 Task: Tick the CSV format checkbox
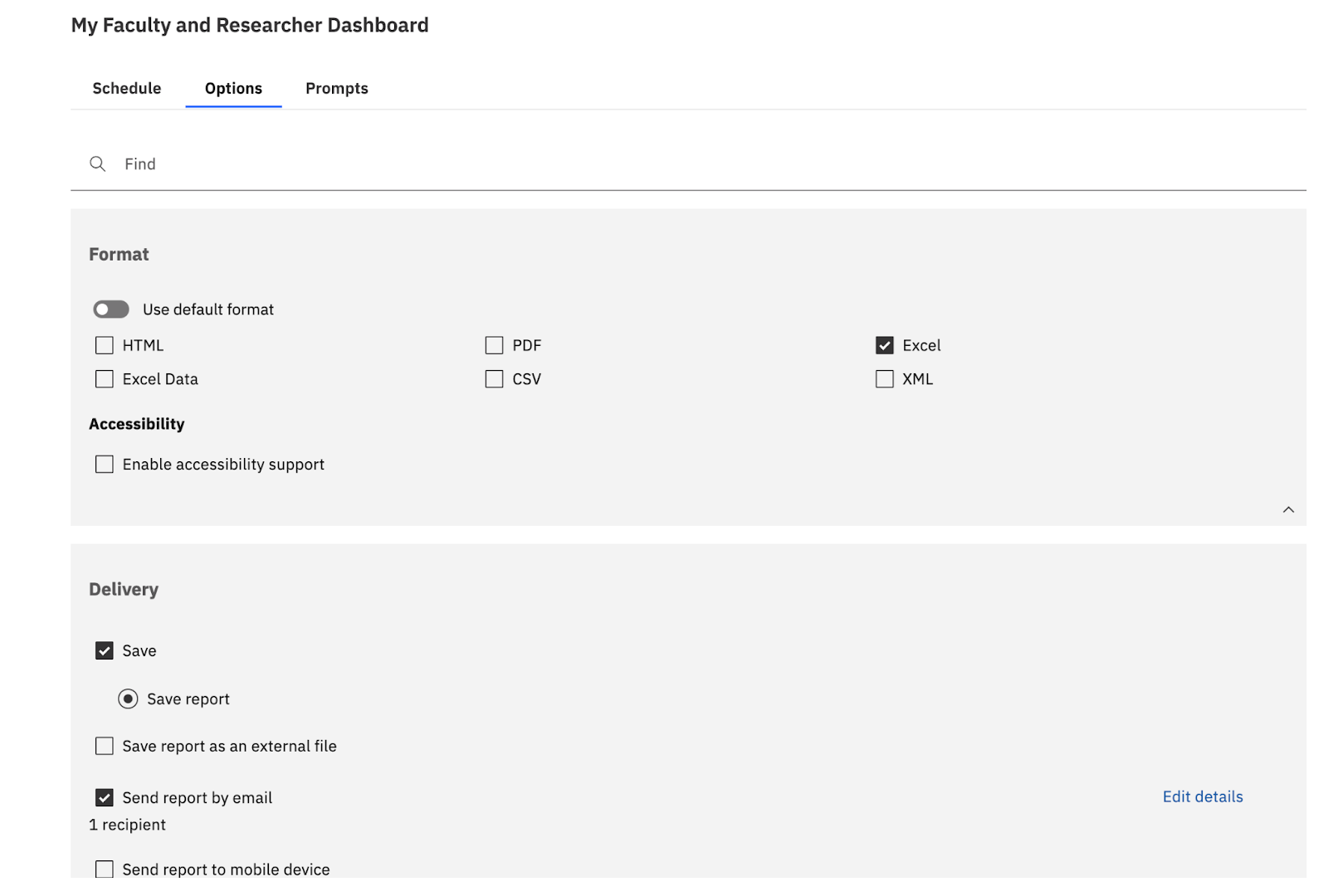pos(495,379)
